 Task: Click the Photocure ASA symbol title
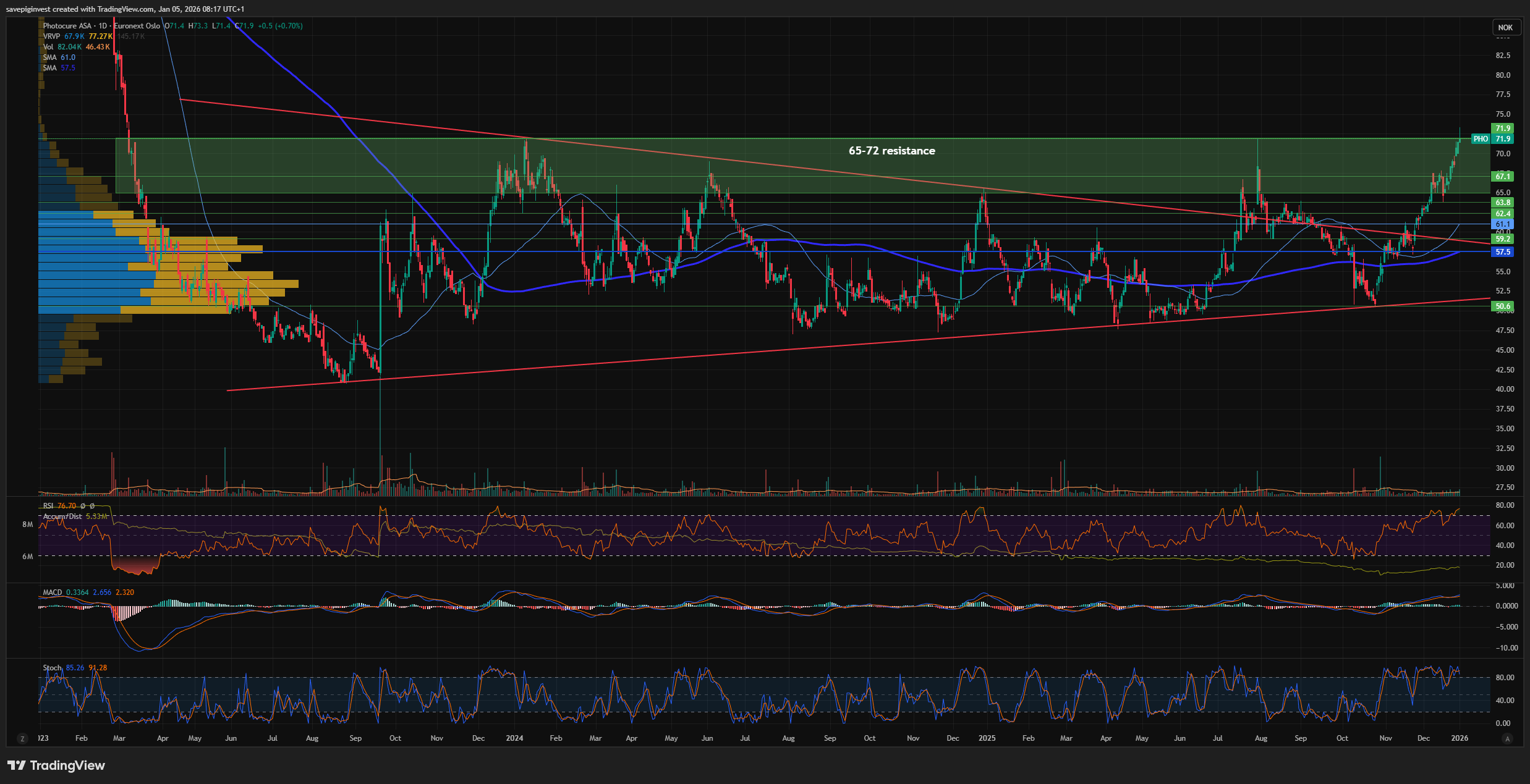pos(67,26)
